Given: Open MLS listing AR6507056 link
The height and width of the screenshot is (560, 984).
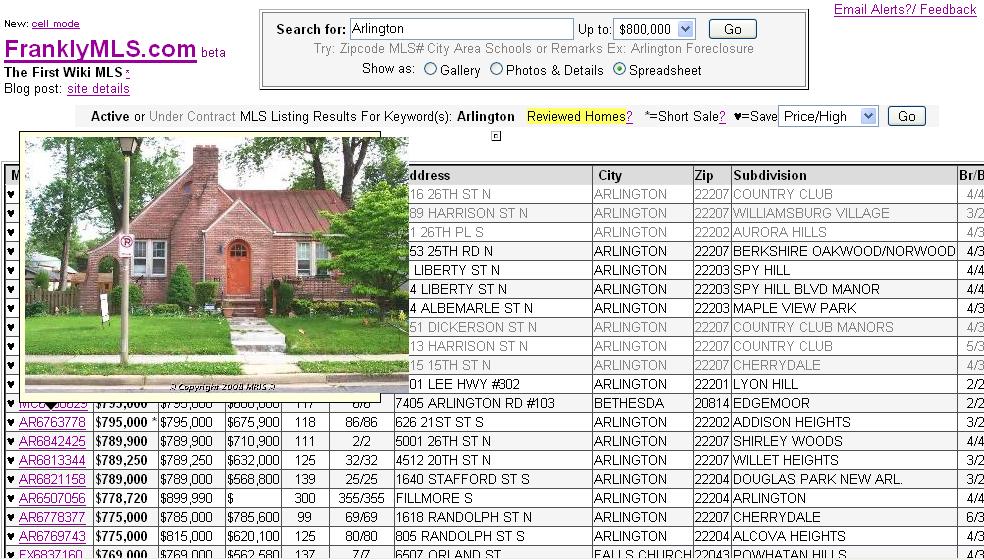Looking at the screenshot, I should (52, 498).
